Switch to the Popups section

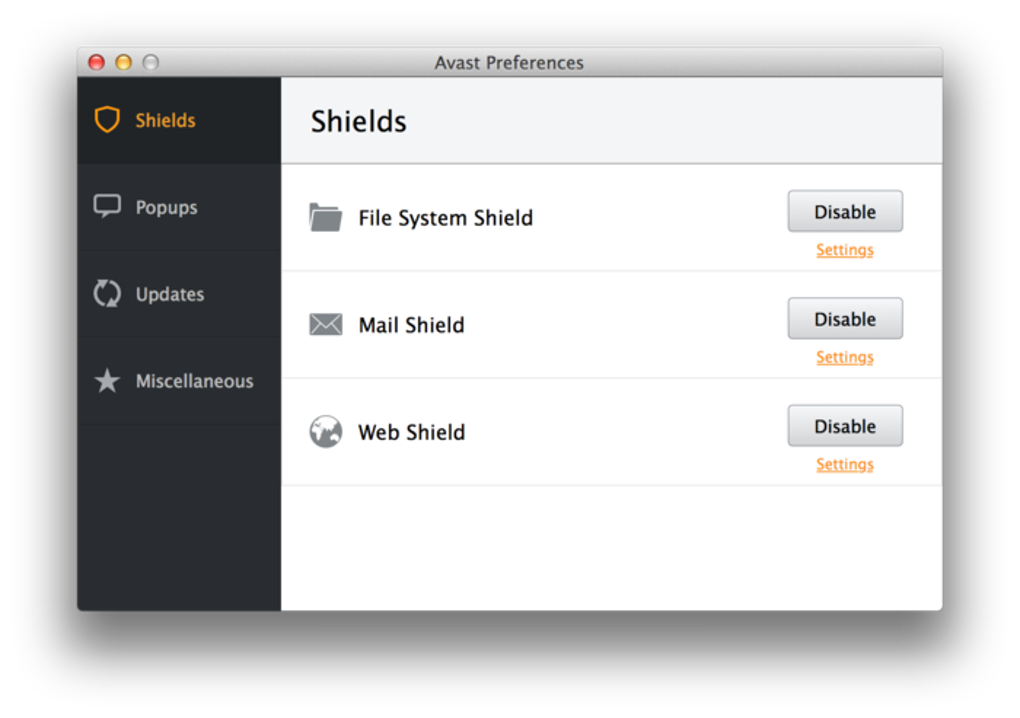tap(166, 207)
